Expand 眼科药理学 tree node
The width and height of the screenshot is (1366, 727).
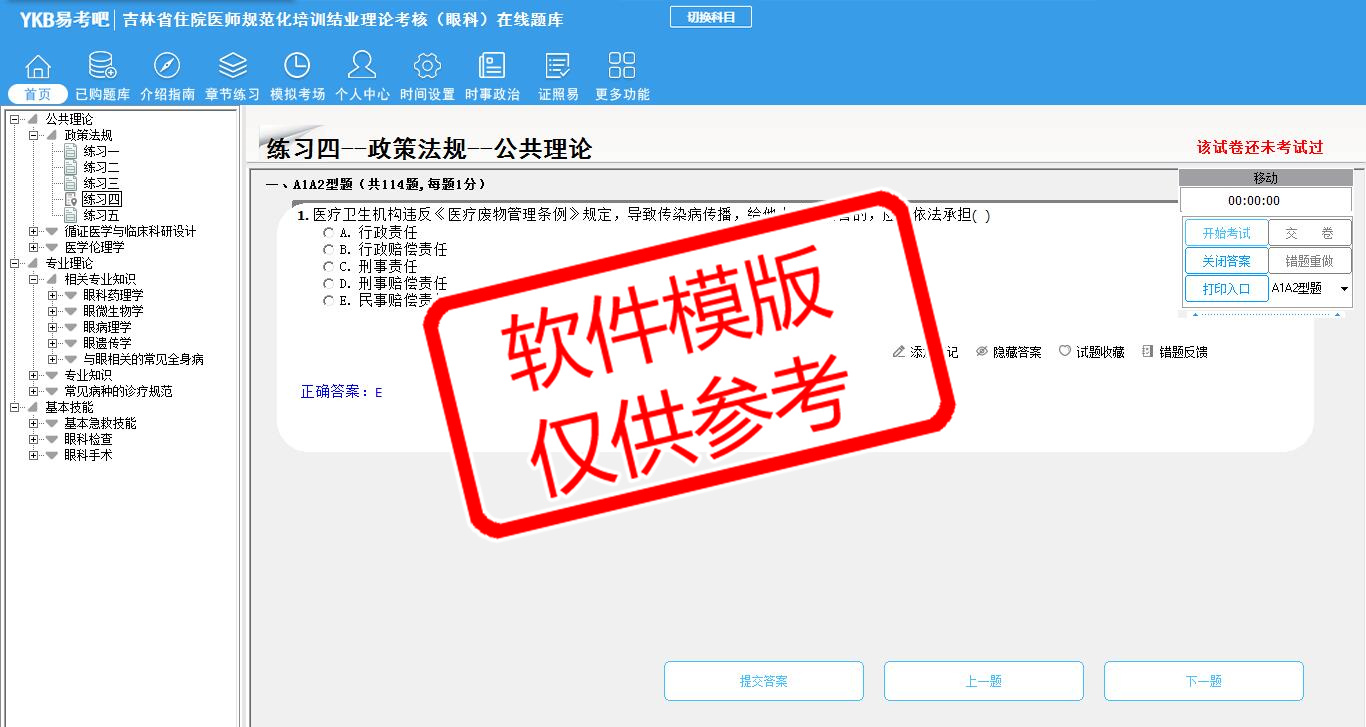(x=52, y=295)
